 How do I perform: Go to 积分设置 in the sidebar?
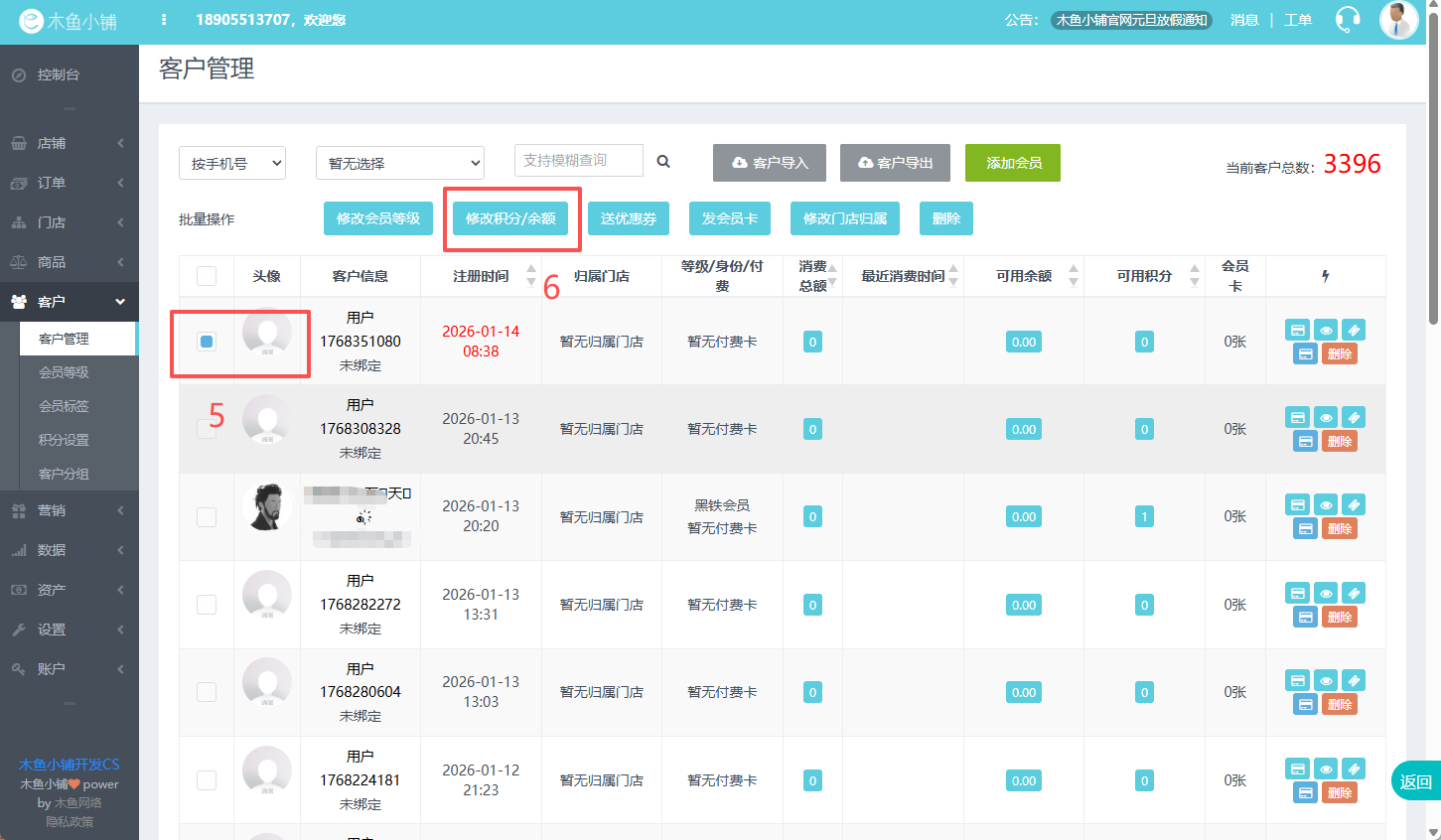pos(64,440)
